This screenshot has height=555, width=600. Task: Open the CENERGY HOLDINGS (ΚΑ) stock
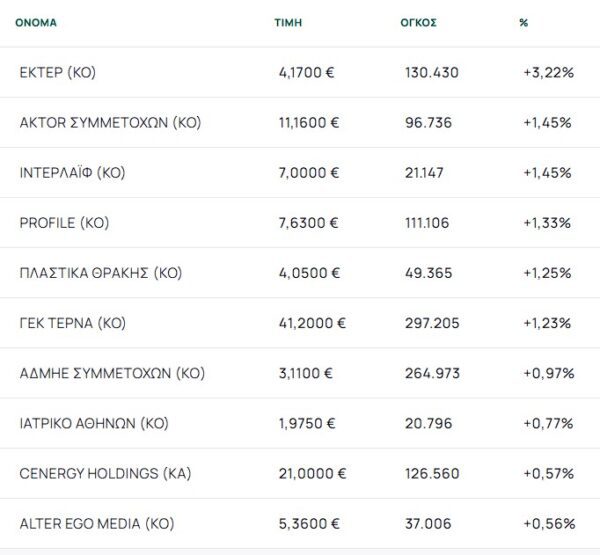click(105, 473)
